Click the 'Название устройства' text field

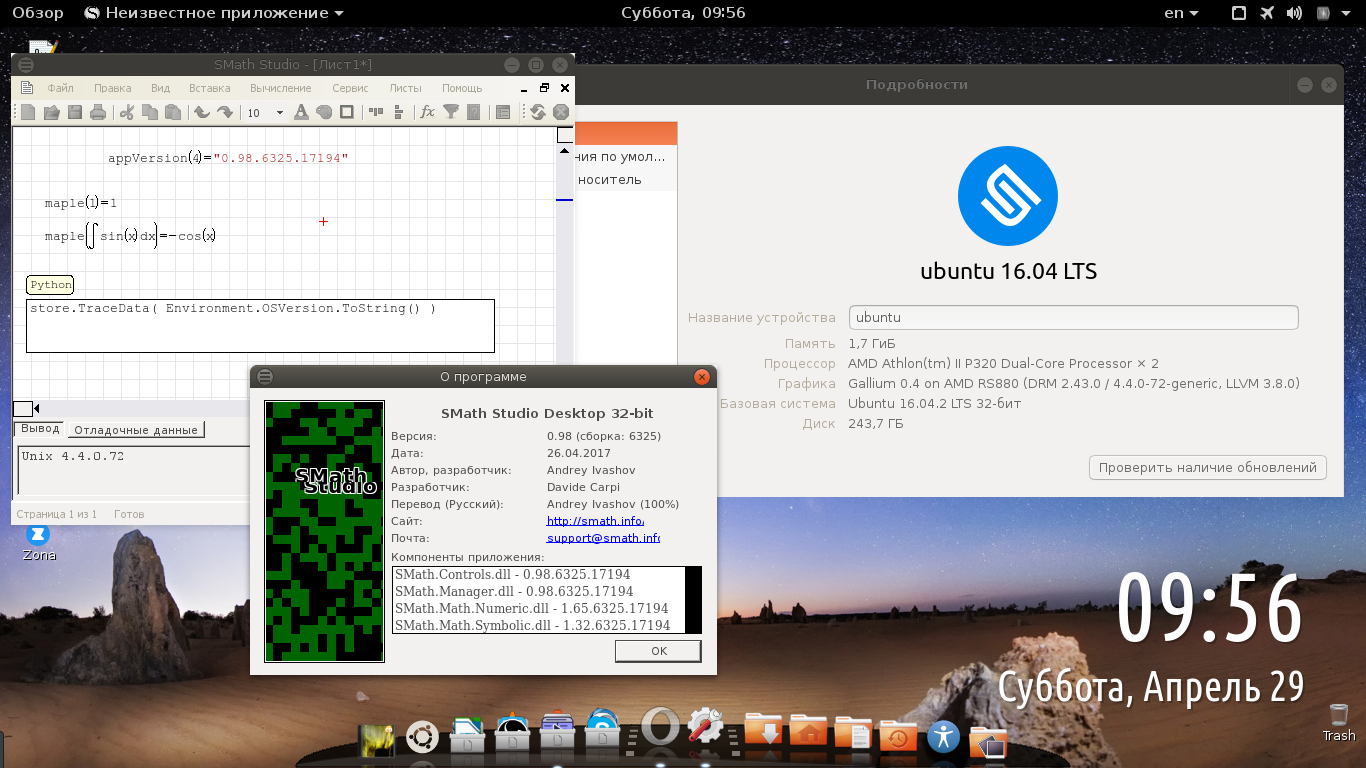pos(1073,317)
